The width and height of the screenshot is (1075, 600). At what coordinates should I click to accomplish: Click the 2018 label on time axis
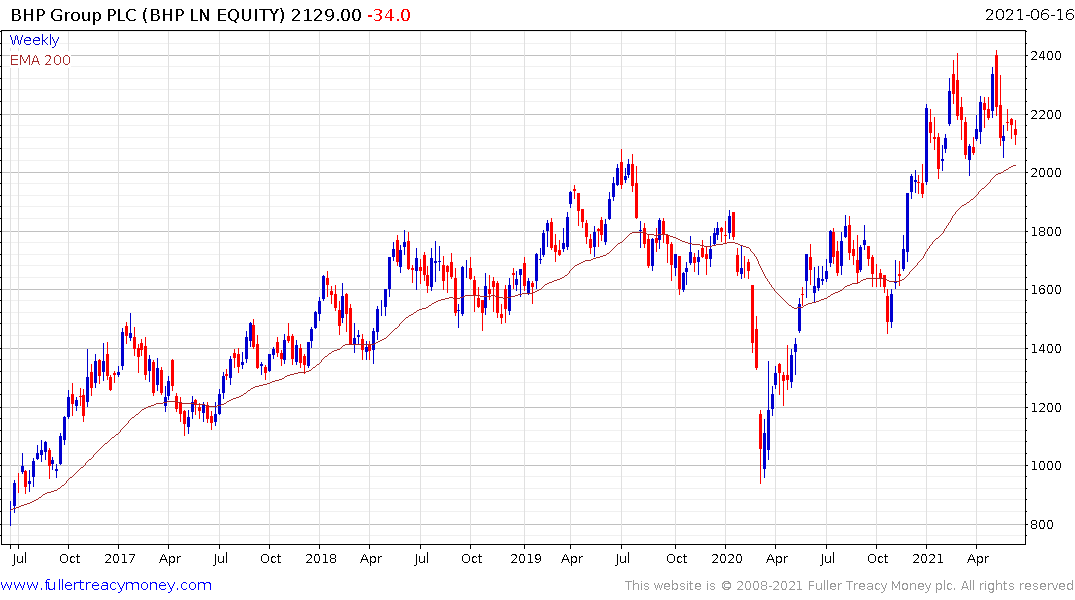click(x=321, y=558)
